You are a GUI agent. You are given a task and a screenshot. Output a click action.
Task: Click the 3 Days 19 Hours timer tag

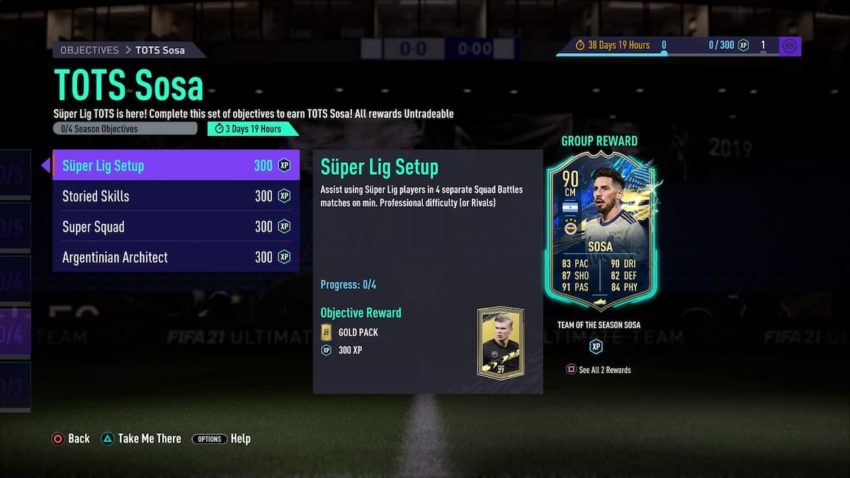(252, 129)
